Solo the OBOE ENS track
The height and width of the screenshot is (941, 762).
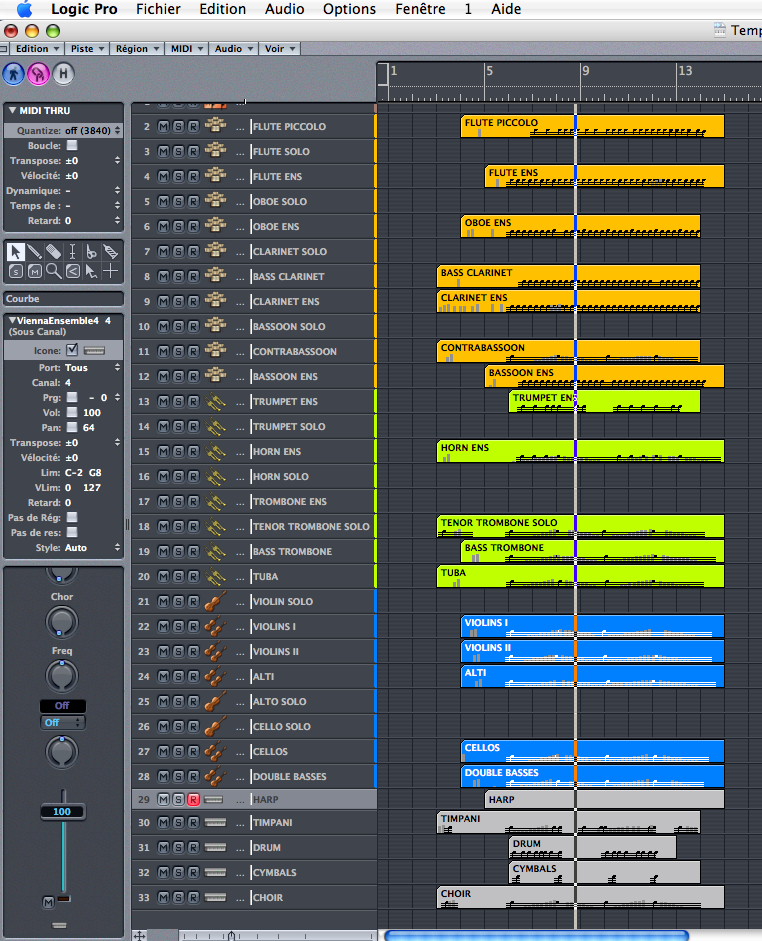point(178,226)
